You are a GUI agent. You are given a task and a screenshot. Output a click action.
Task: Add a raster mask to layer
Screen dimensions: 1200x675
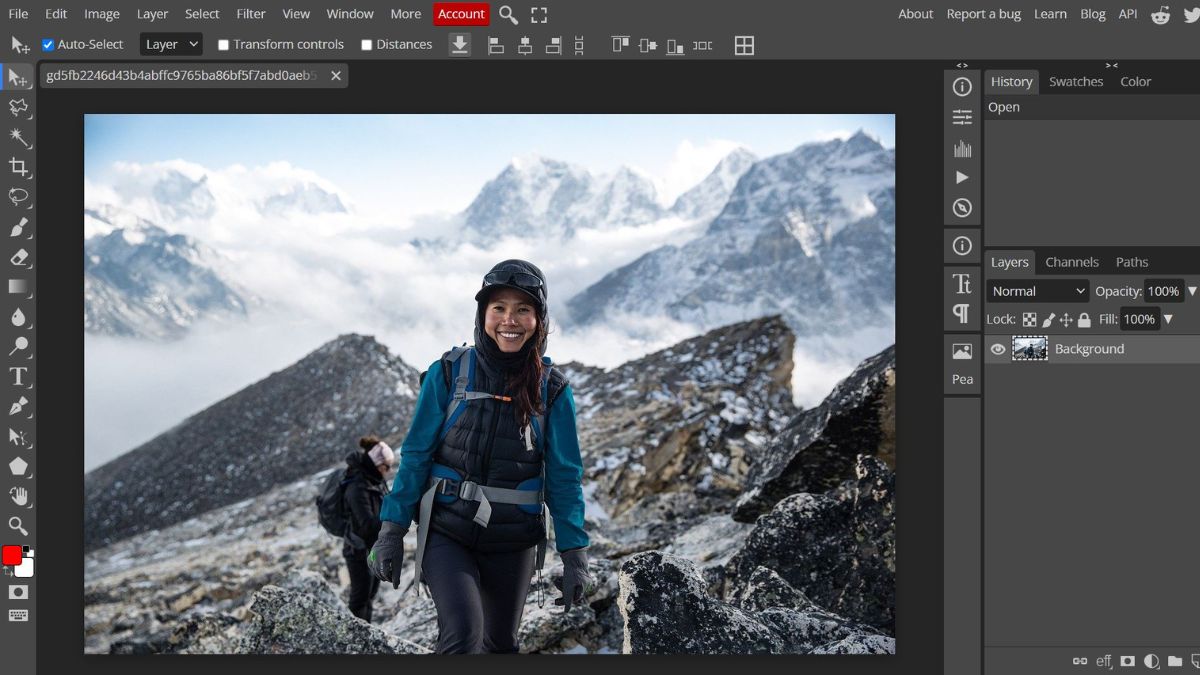(1128, 661)
